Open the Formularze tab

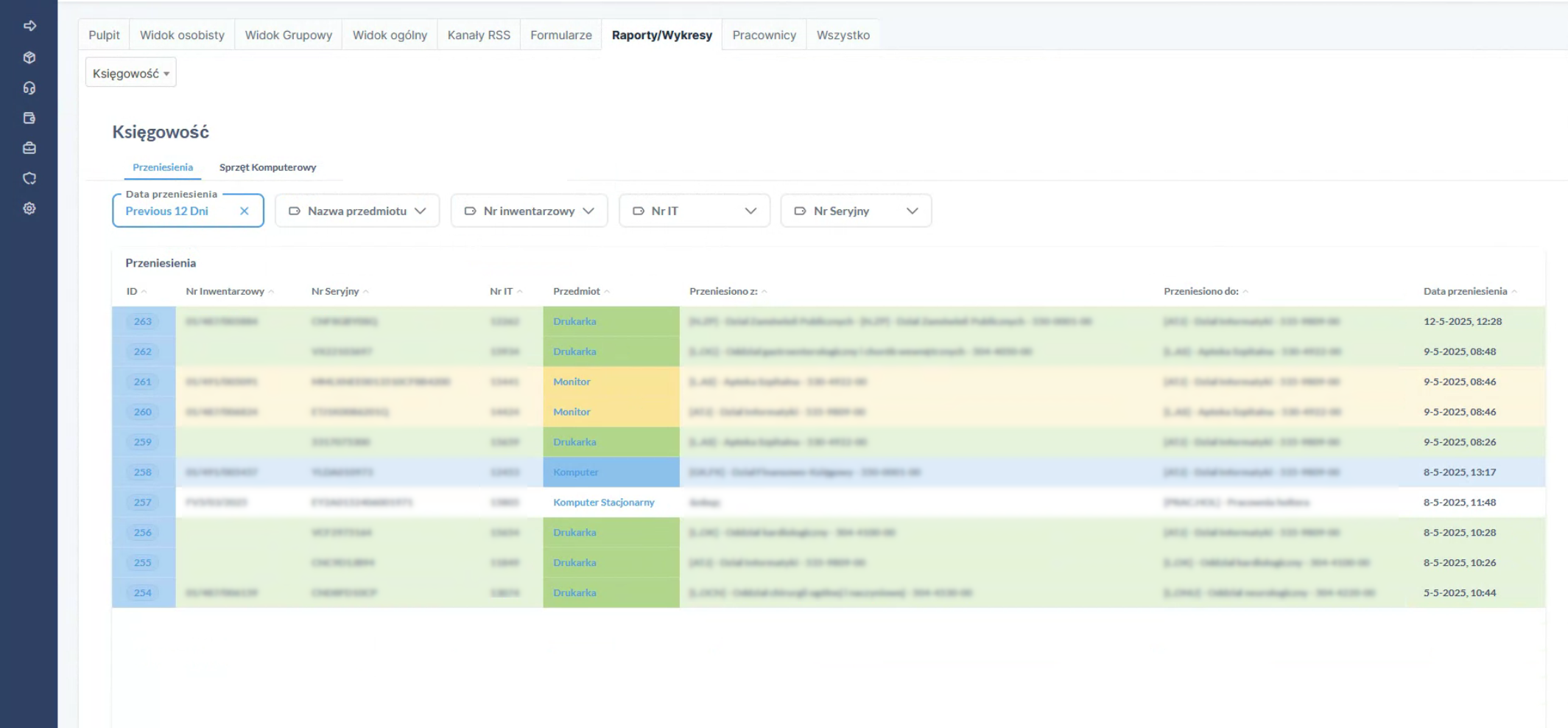[560, 35]
